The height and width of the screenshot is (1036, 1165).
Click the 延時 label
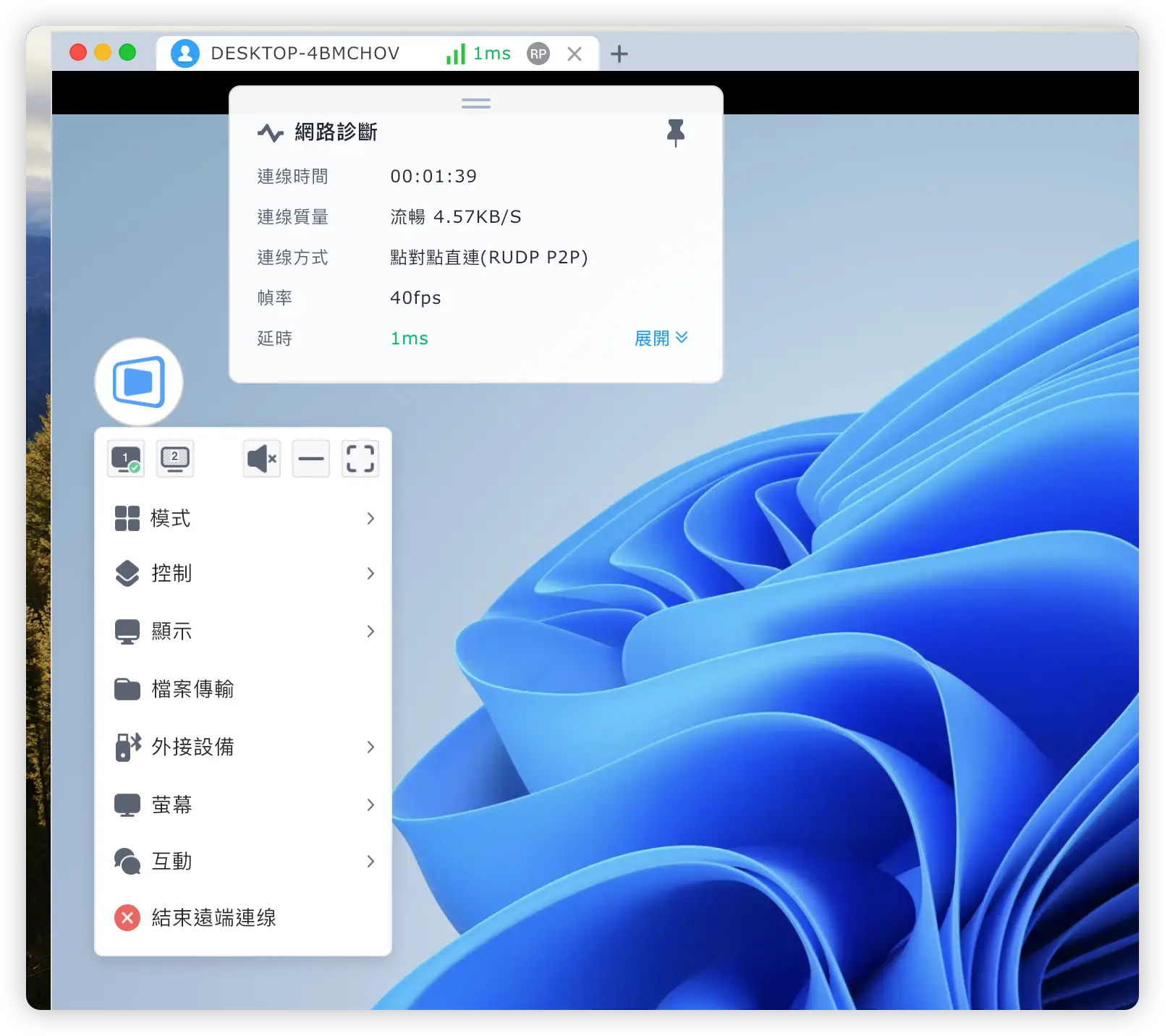point(275,339)
